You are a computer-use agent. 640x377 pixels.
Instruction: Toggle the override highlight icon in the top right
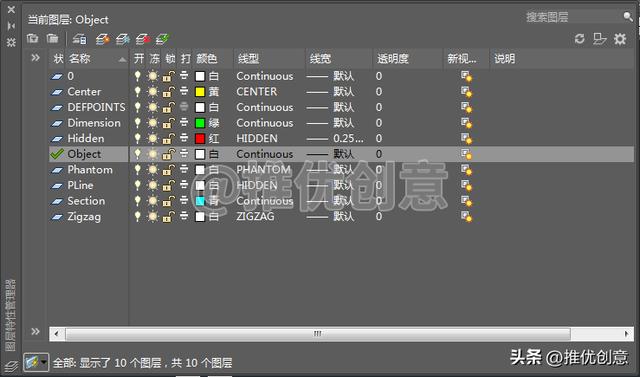[x=599, y=39]
